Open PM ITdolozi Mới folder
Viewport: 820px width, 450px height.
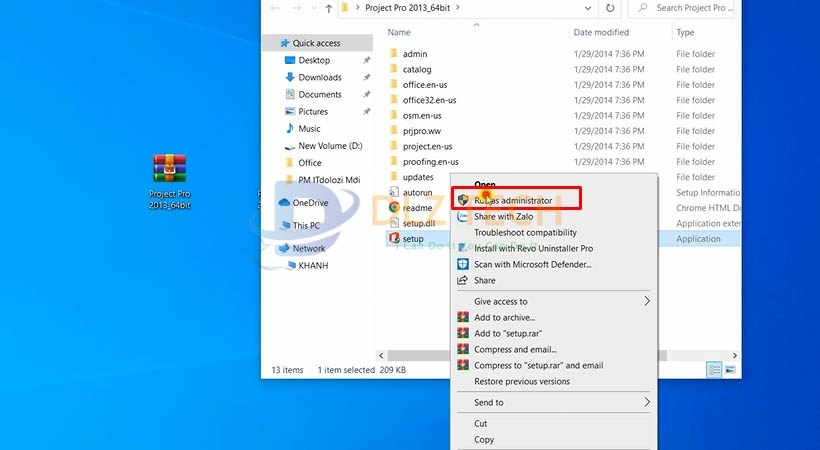pos(329,180)
